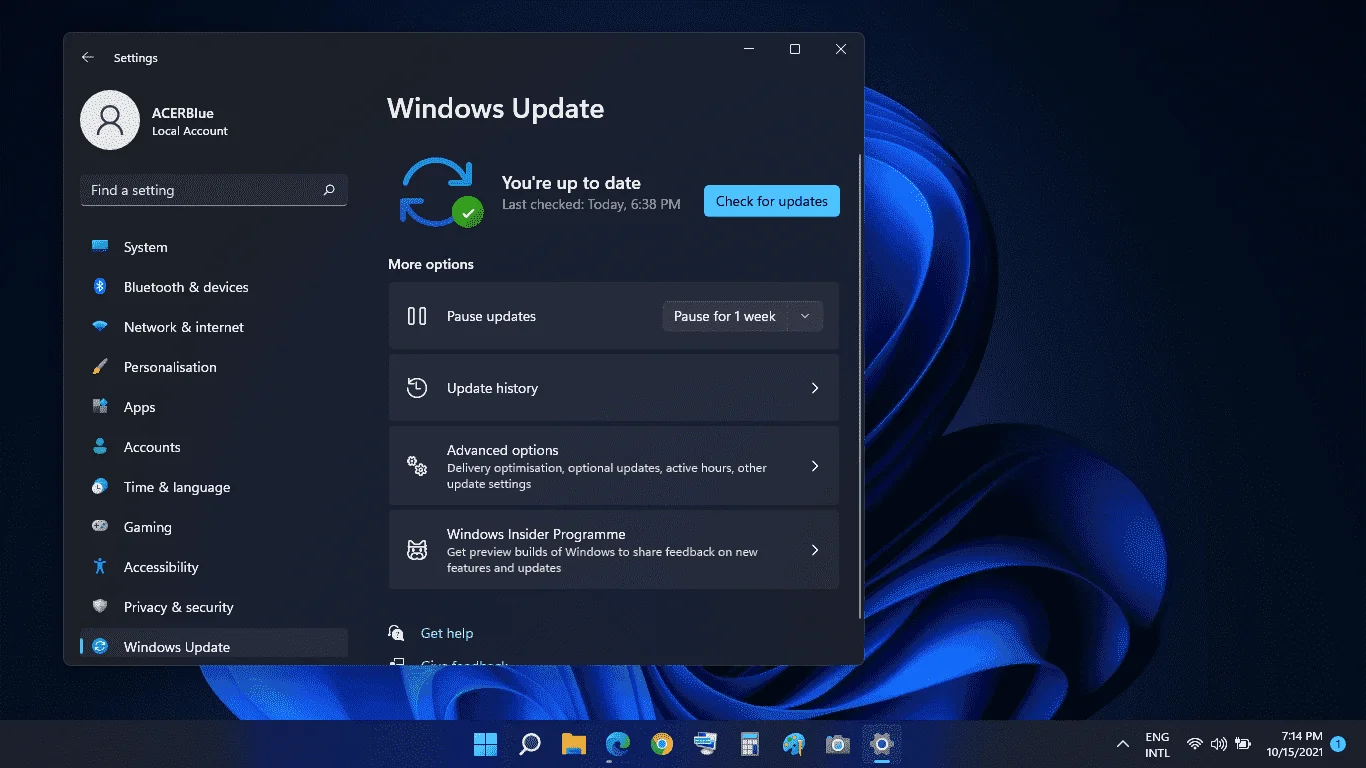Open taskbar Search

tap(530, 744)
